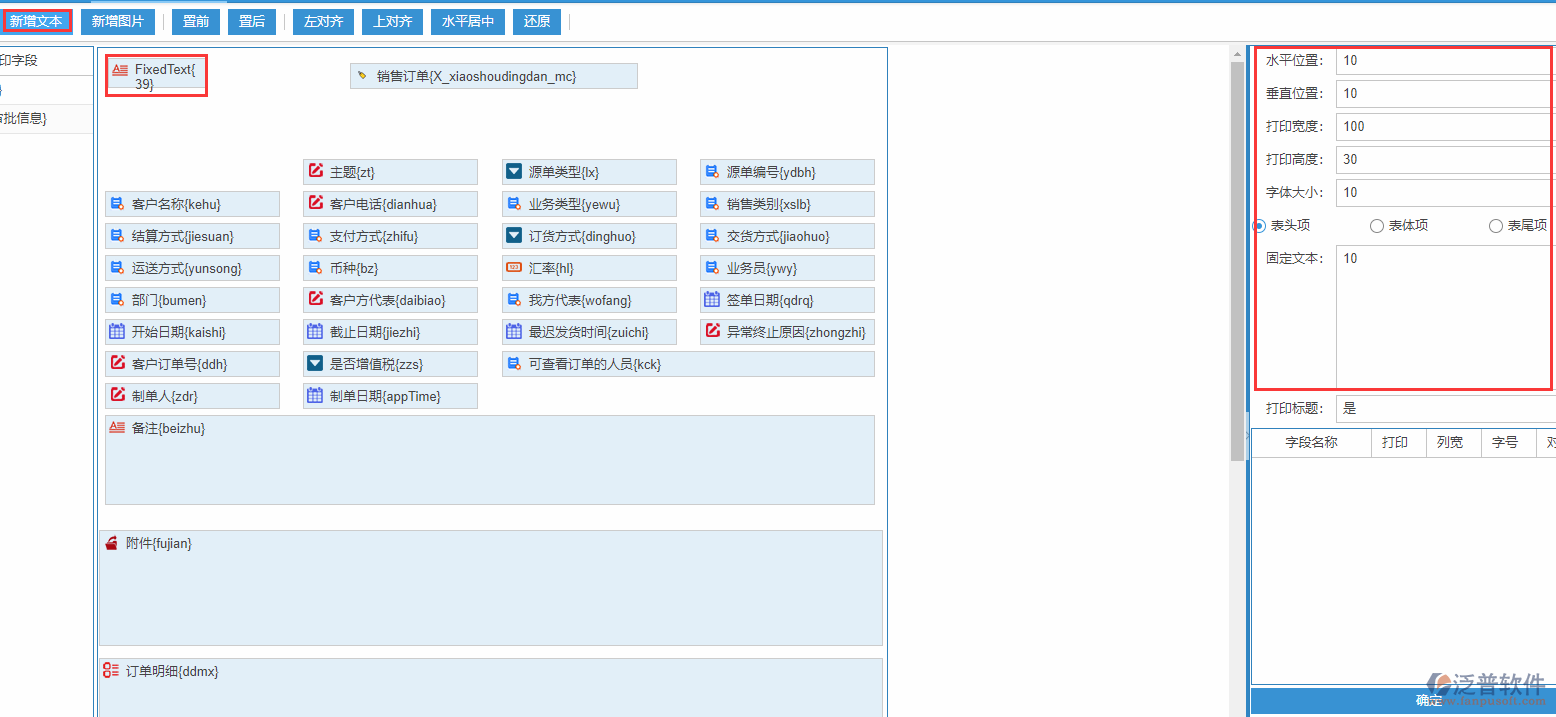
Task: Click the pencil icon beside 销售订单 title field
Action: tap(362, 76)
